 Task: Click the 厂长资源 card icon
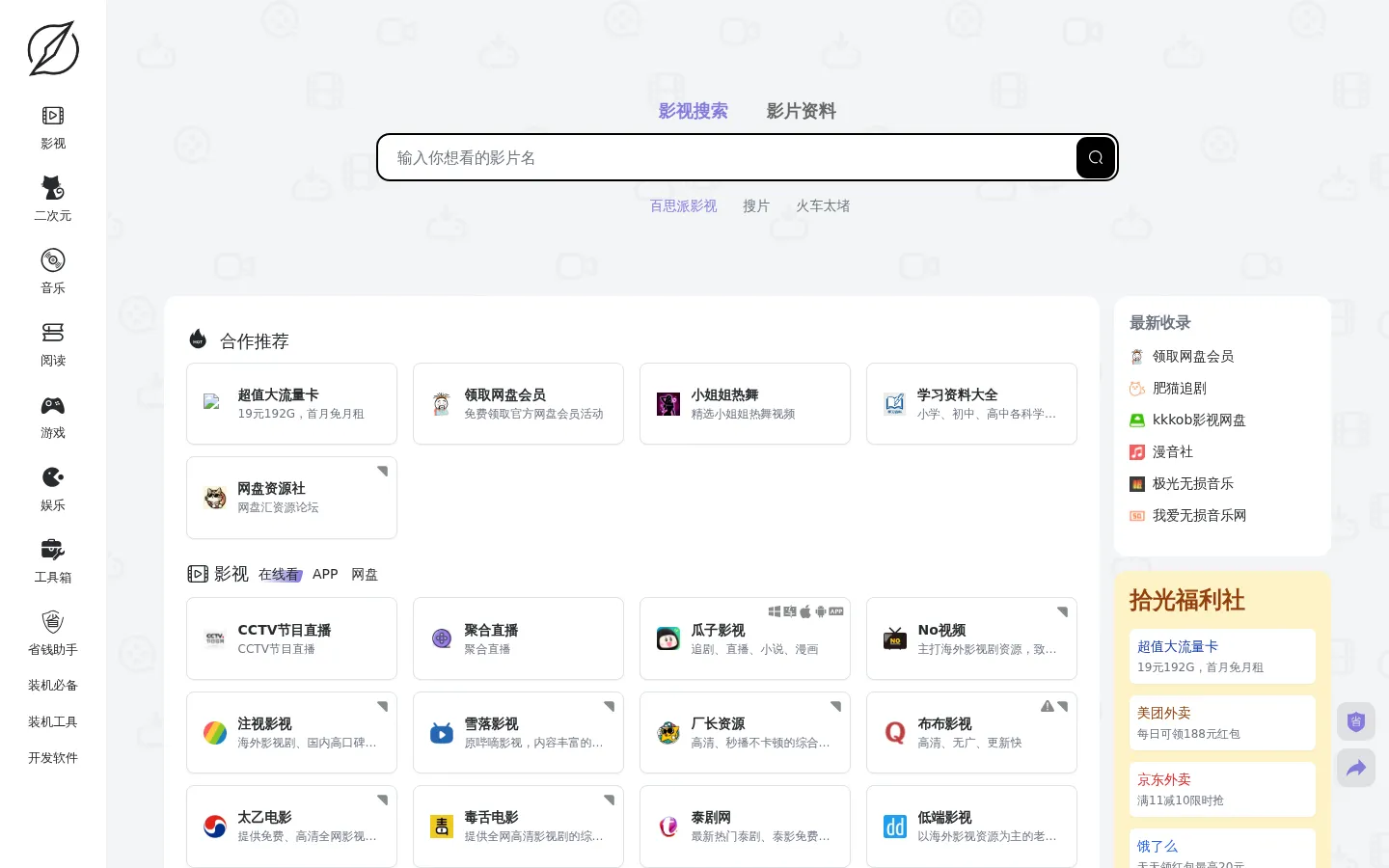pos(668,733)
